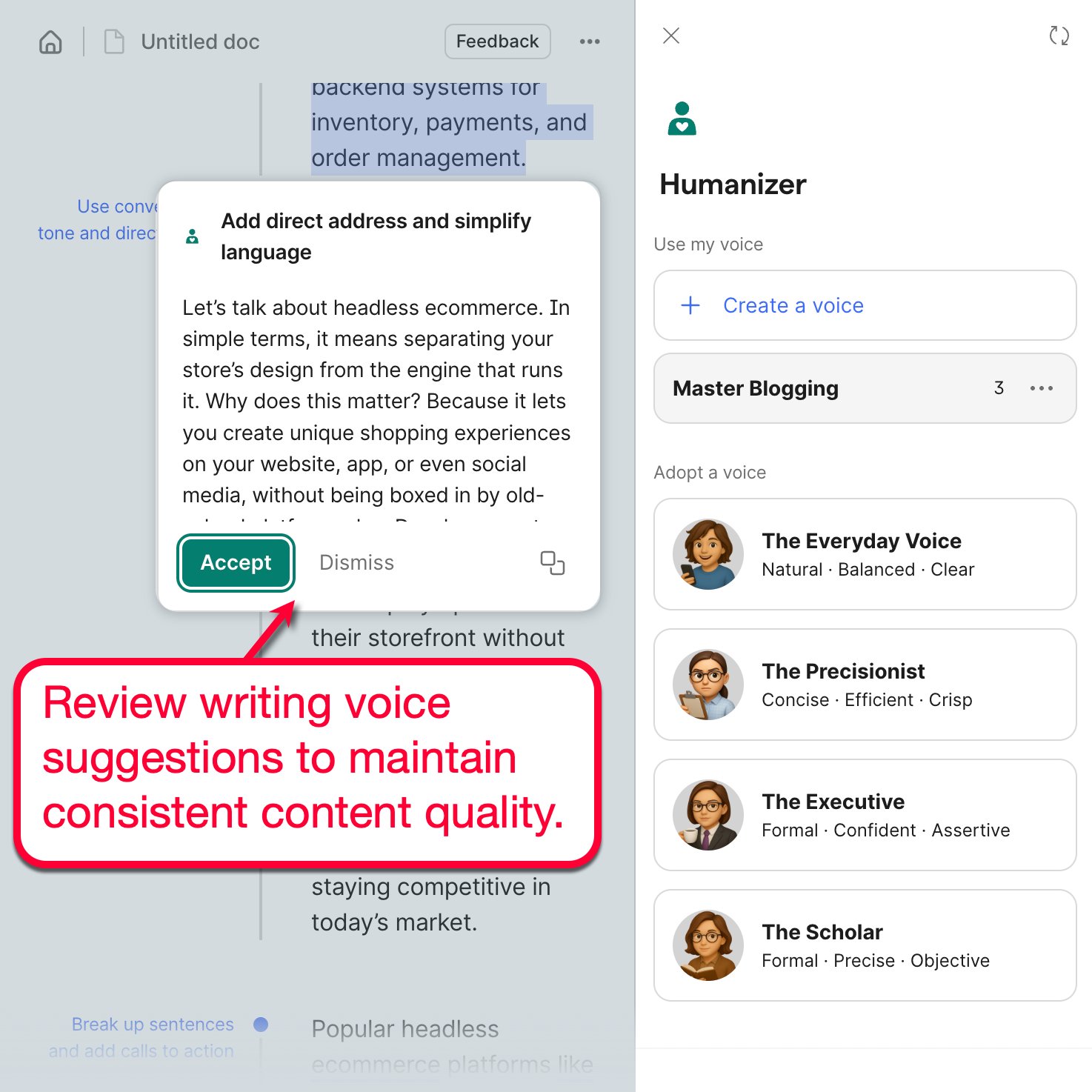Click the blue suggestion indicator dot
The image size is (1092, 1092).
tap(261, 1025)
